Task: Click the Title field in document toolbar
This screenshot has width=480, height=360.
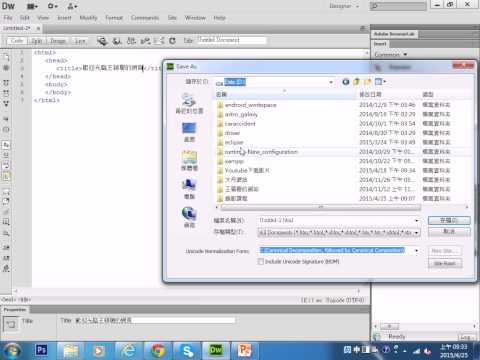Action: coord(232,40)
